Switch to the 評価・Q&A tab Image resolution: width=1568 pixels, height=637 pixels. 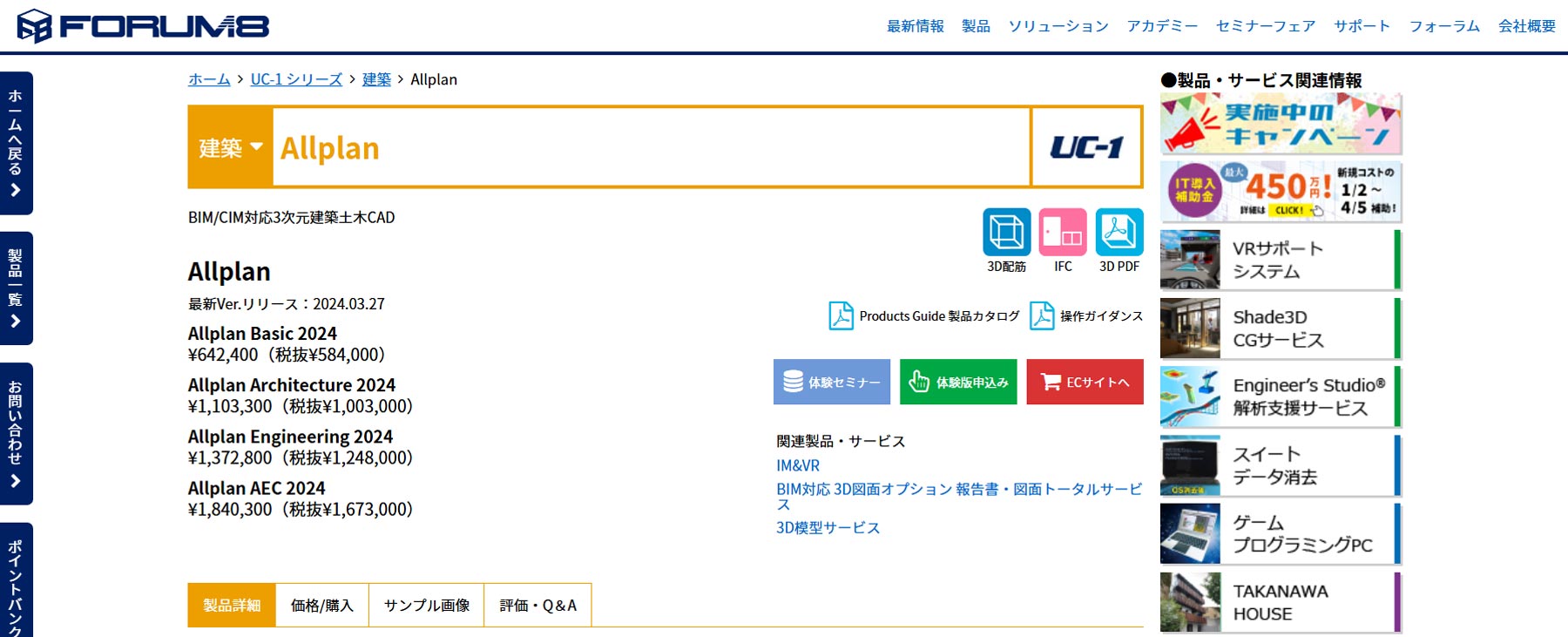coord(537,605)
